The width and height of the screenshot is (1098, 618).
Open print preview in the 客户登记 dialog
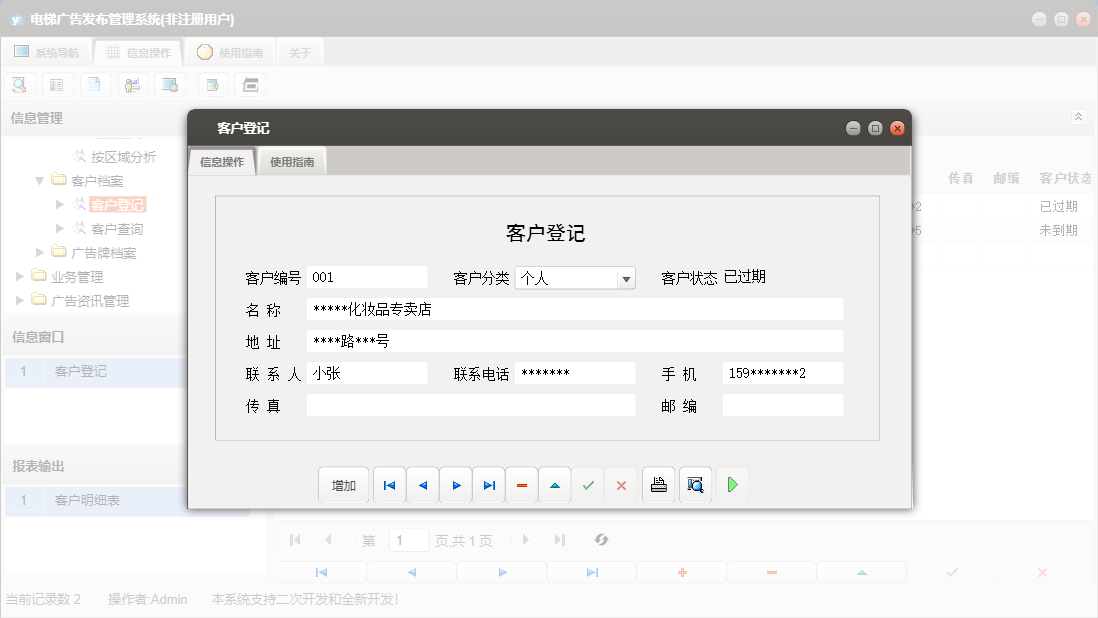[695, 484]
